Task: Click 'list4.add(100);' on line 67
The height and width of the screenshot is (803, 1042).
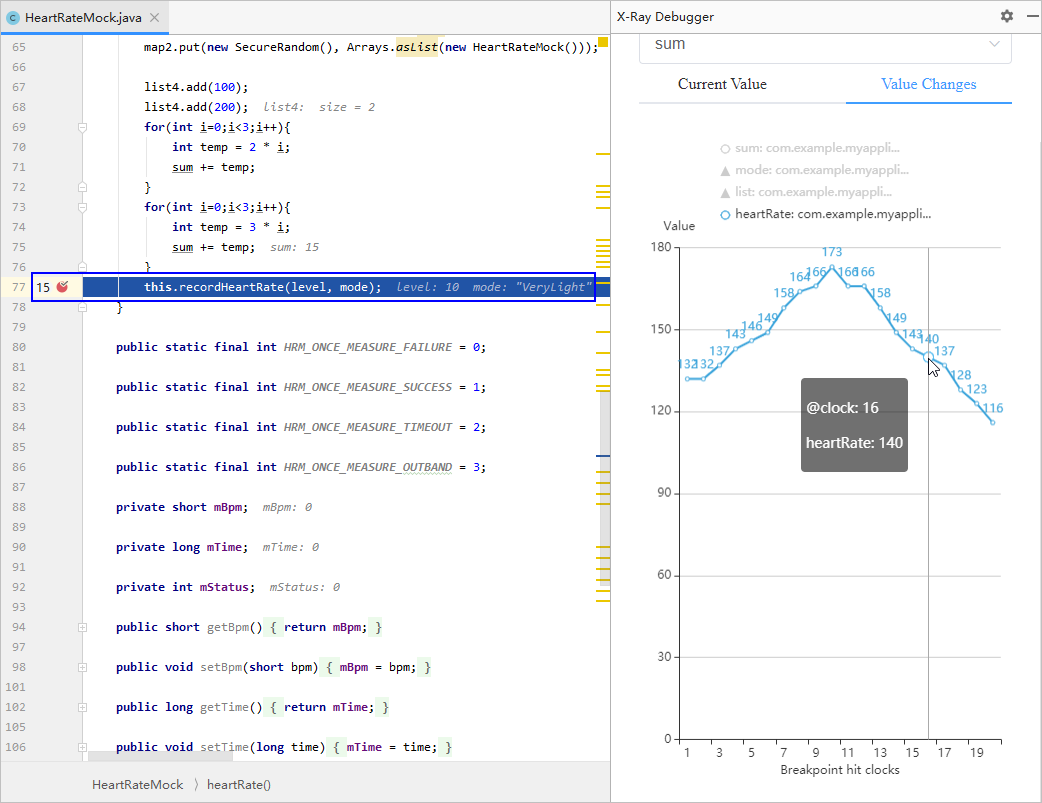Action: [x=196, y=87]
